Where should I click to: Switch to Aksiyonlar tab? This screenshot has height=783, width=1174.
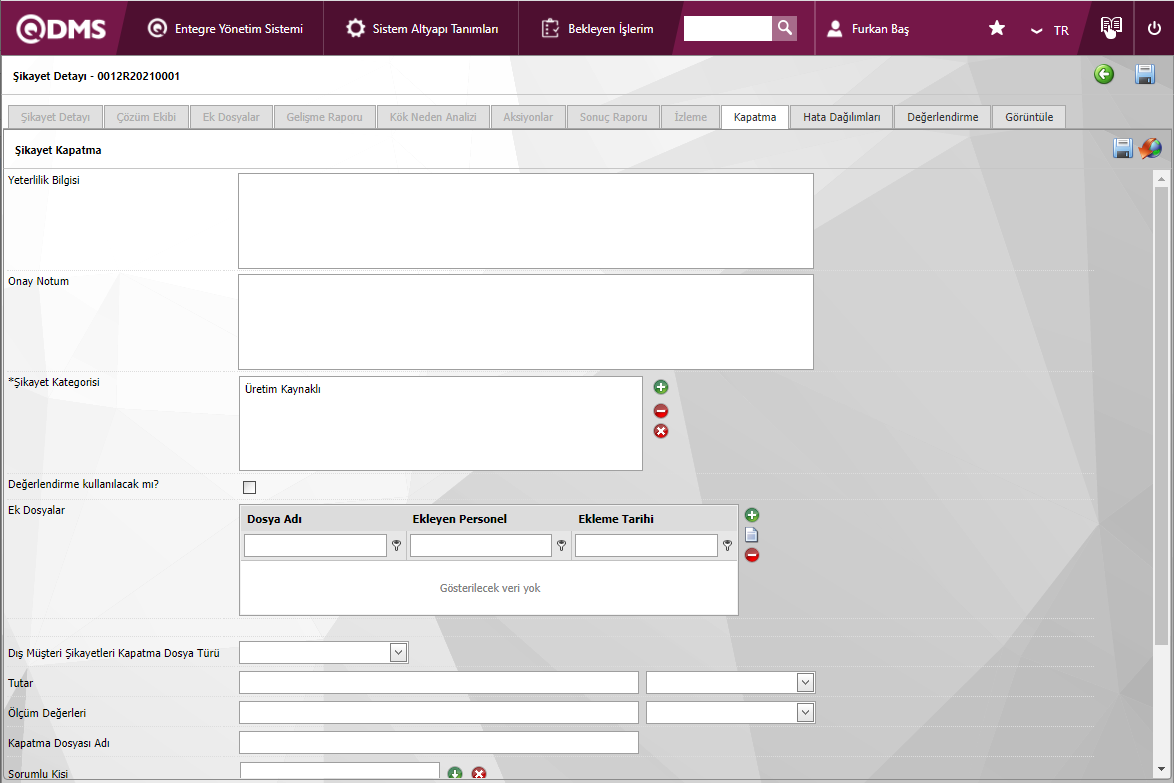coord(528,117)
